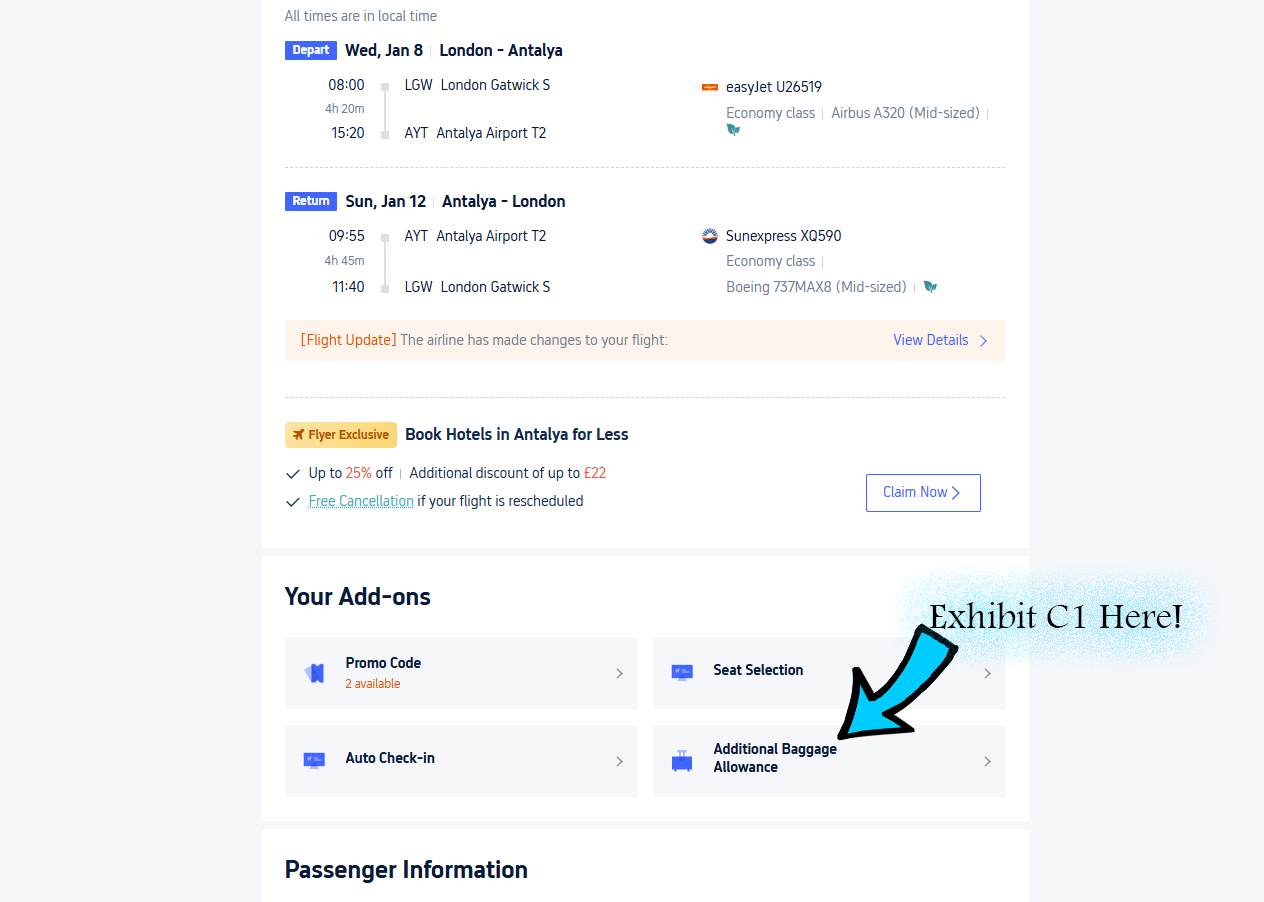Image resolution: width=1264 pixels, height=902 pixels.
Task: Open View Details for flight update
Action: (x=930, y=340)
